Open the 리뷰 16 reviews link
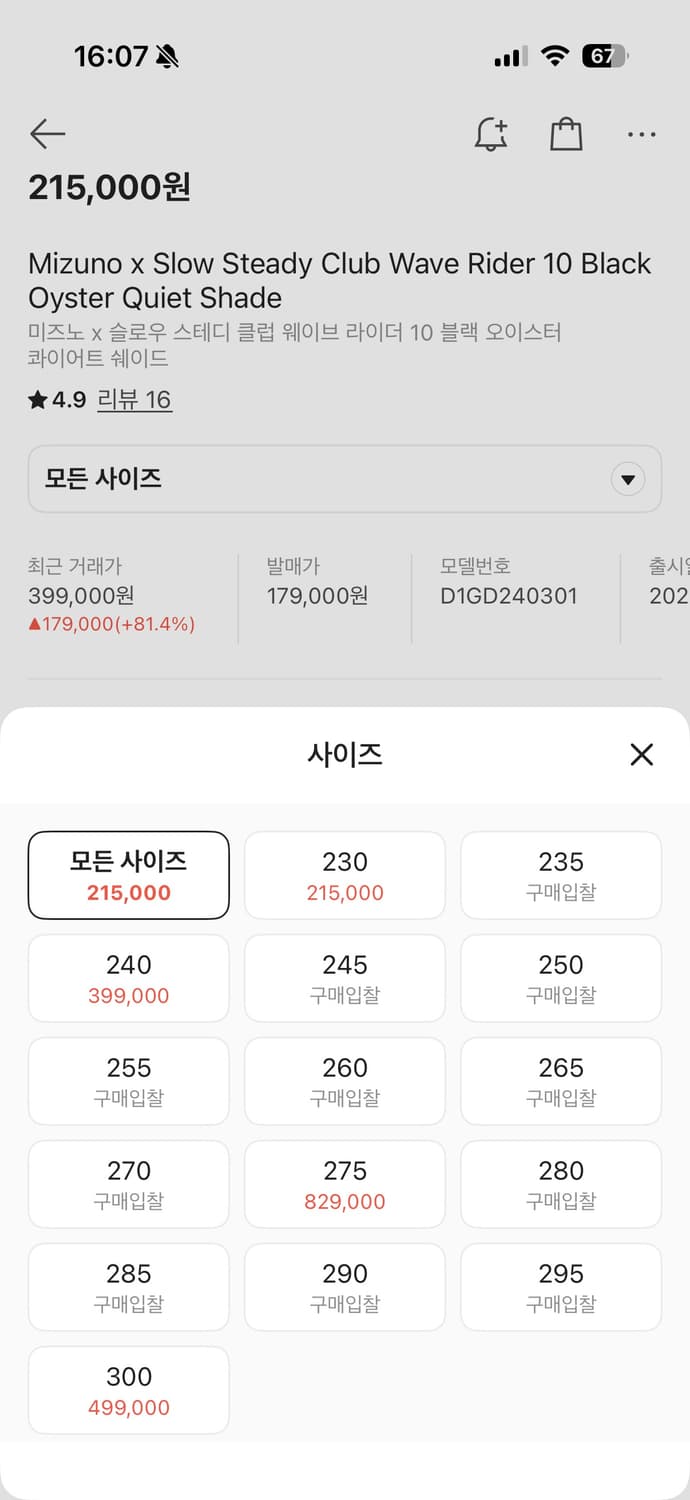 (134, 400)
